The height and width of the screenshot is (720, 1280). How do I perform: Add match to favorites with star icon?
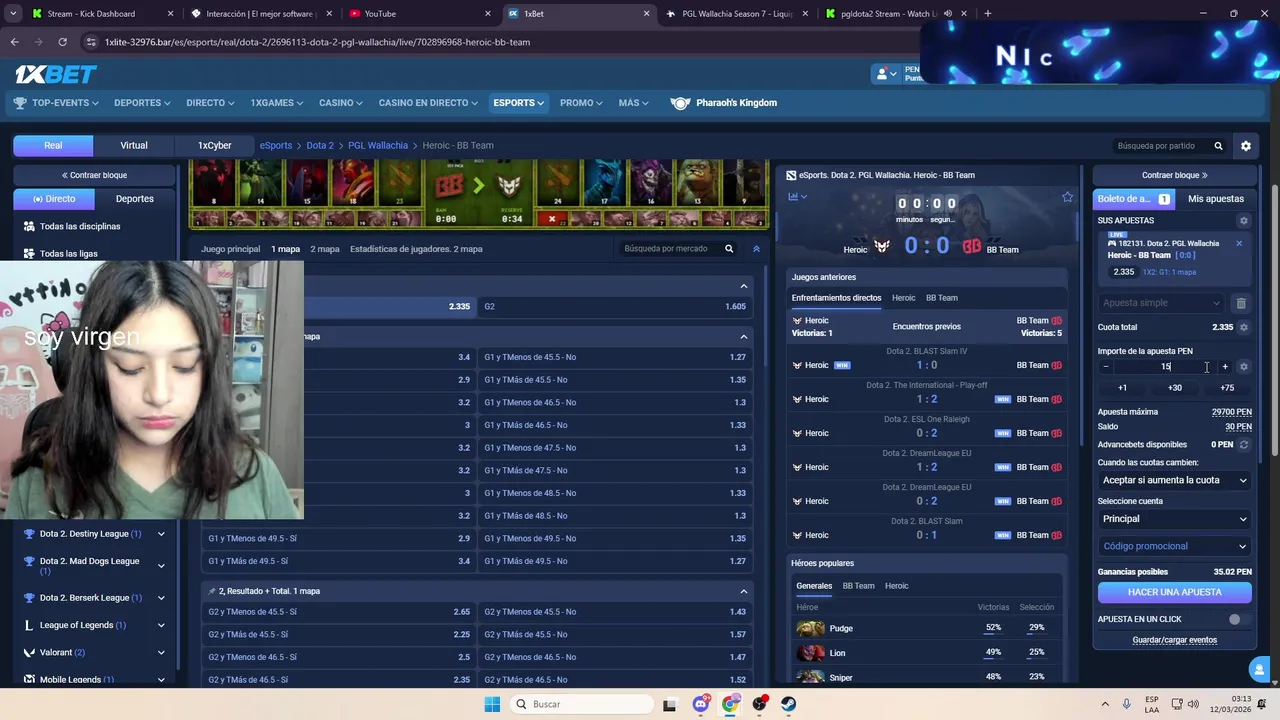[x=1067, y=197]
